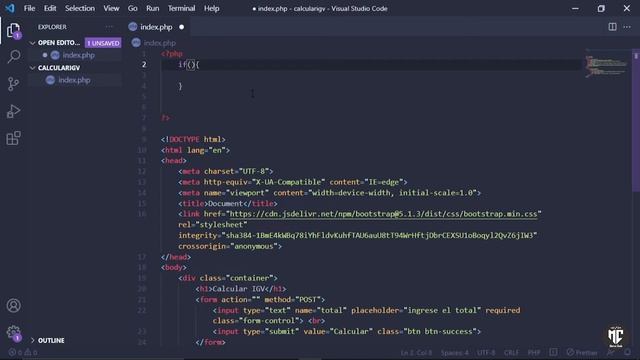This screenshot has height=360, width=640.
Task: Click the PHP language mode status item
Action: coord(534,352)
